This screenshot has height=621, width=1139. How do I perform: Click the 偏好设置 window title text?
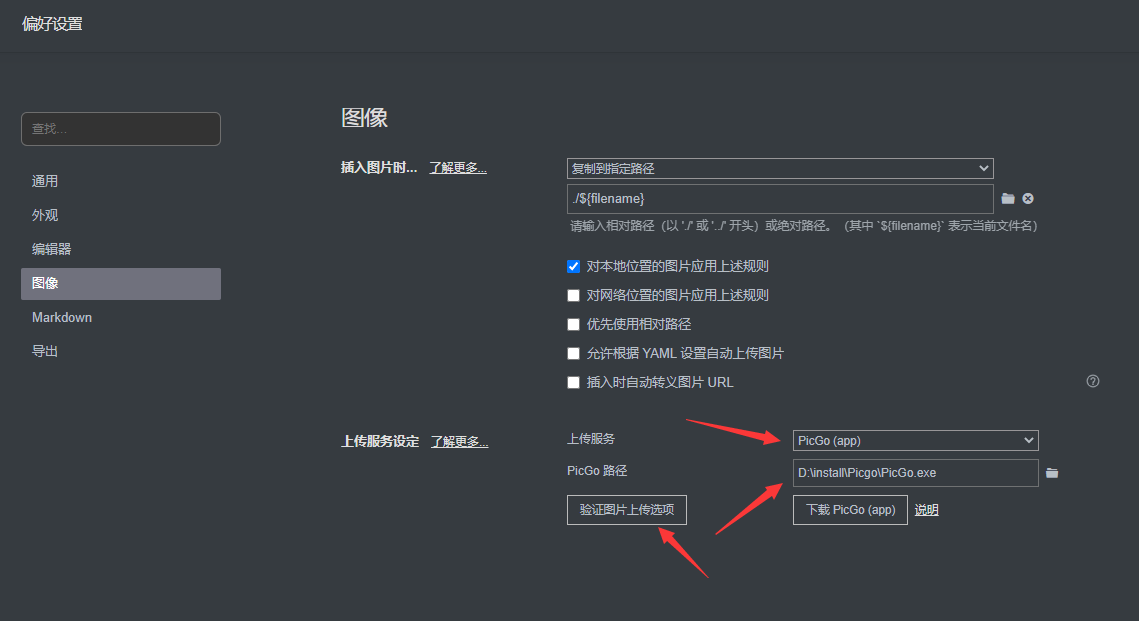pos(52,24)
